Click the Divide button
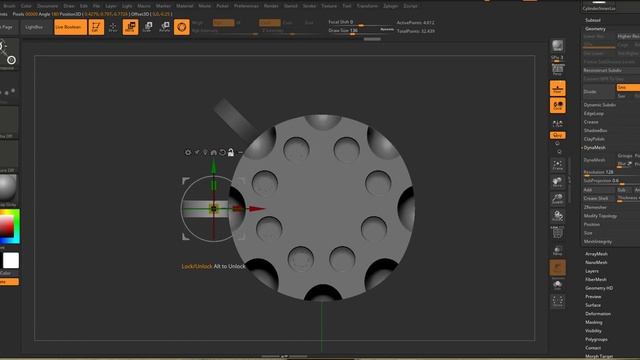Viewport: 640px width, 360px height. (x=599, y=92)
